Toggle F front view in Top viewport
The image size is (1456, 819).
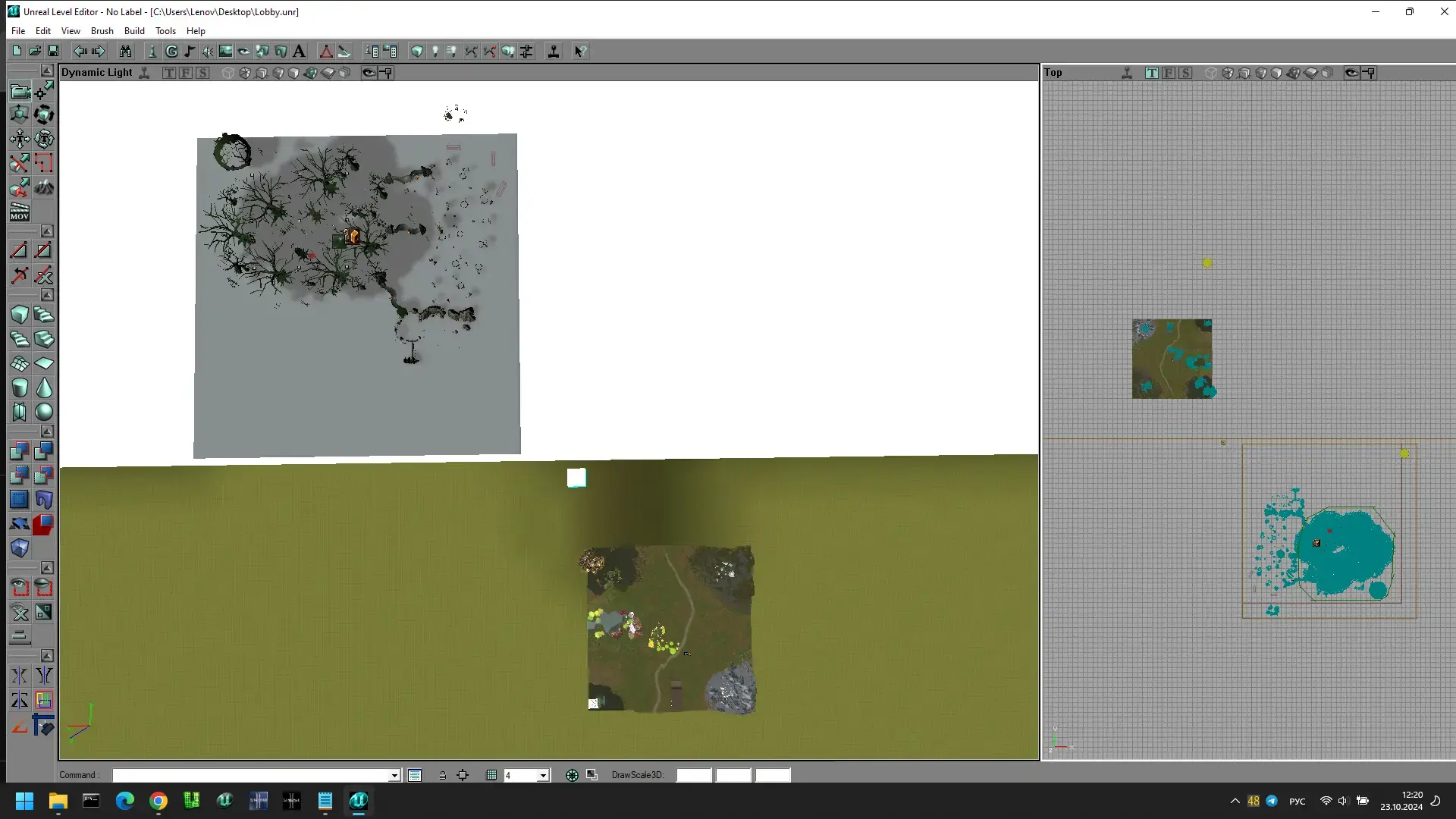(1169, 73)
